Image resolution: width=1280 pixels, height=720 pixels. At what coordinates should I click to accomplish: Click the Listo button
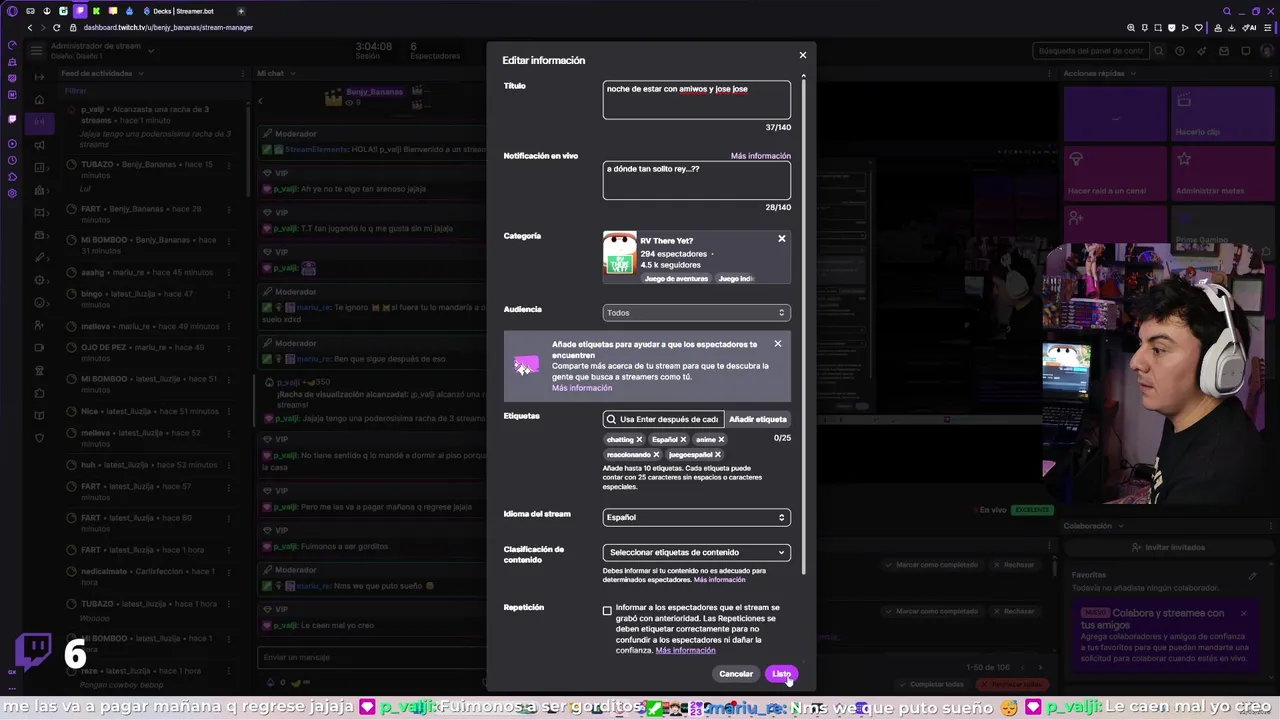point(781,674)
